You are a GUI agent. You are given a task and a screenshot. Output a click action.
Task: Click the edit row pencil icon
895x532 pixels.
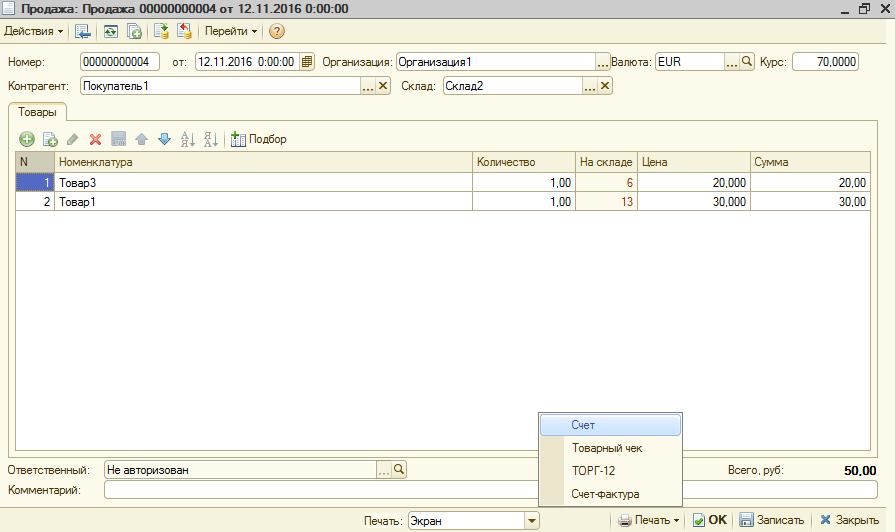click(72, 139)
